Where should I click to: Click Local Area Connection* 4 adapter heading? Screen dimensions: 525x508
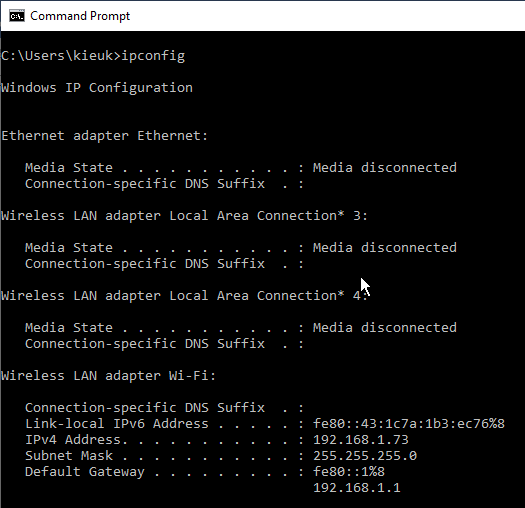point(184,296)
